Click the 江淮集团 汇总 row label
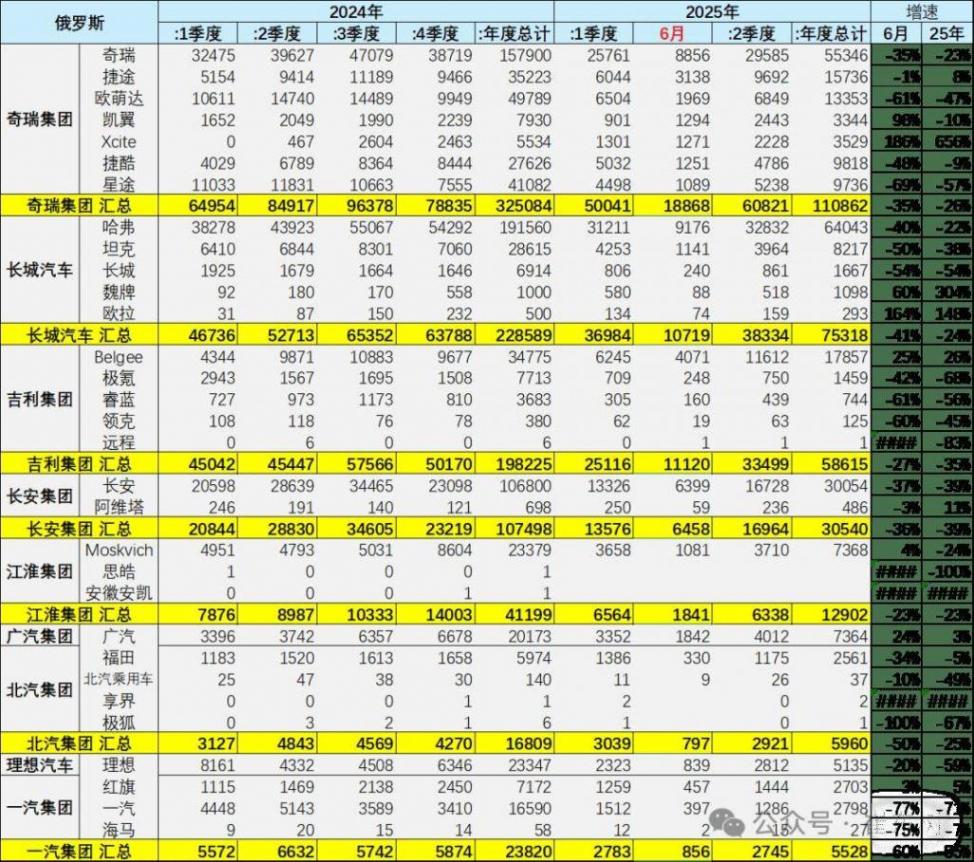This screenshot has height=862, width=974. point(78,613)
